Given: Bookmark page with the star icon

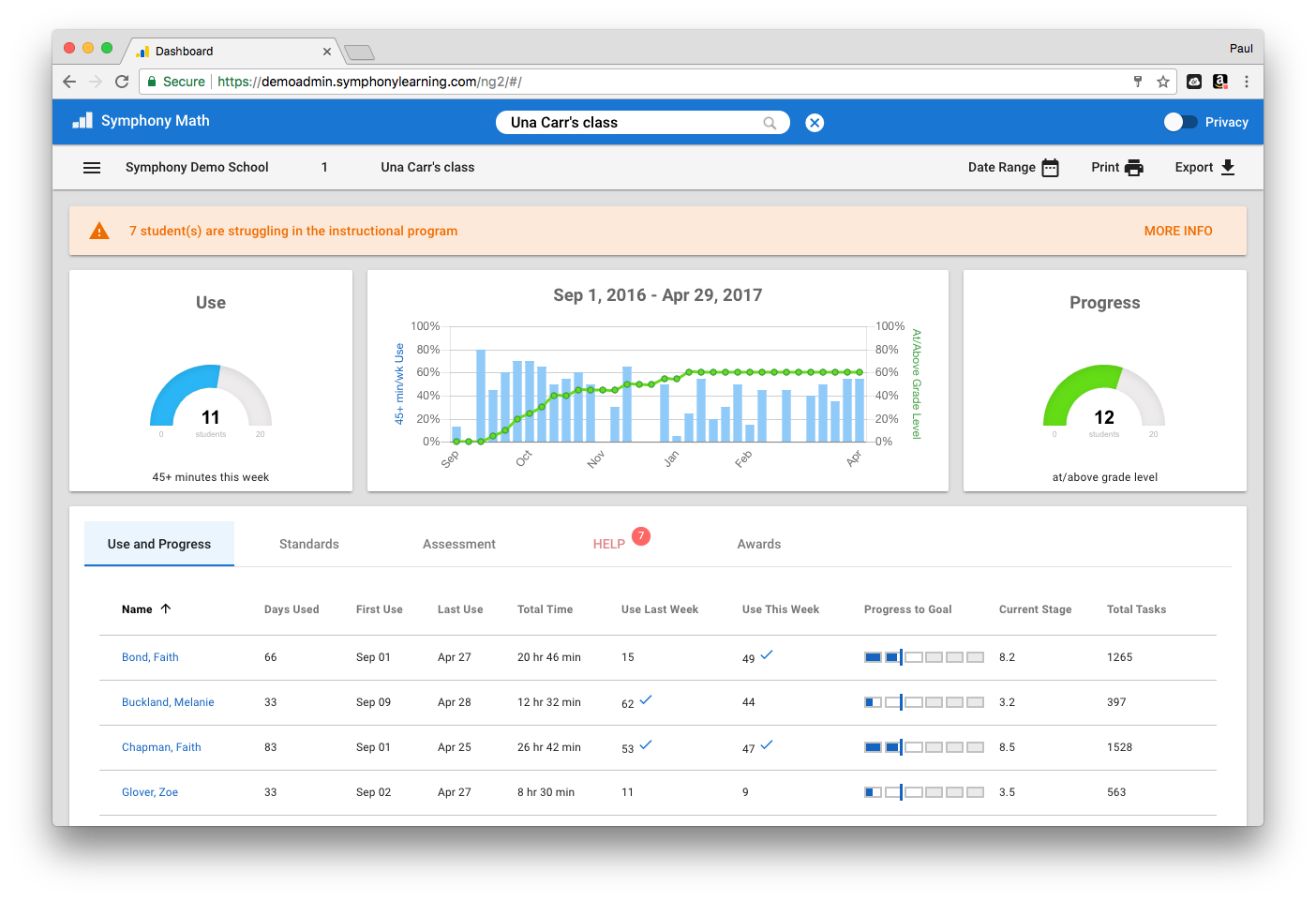Looking at the screenshot, I should [1163, 82].
